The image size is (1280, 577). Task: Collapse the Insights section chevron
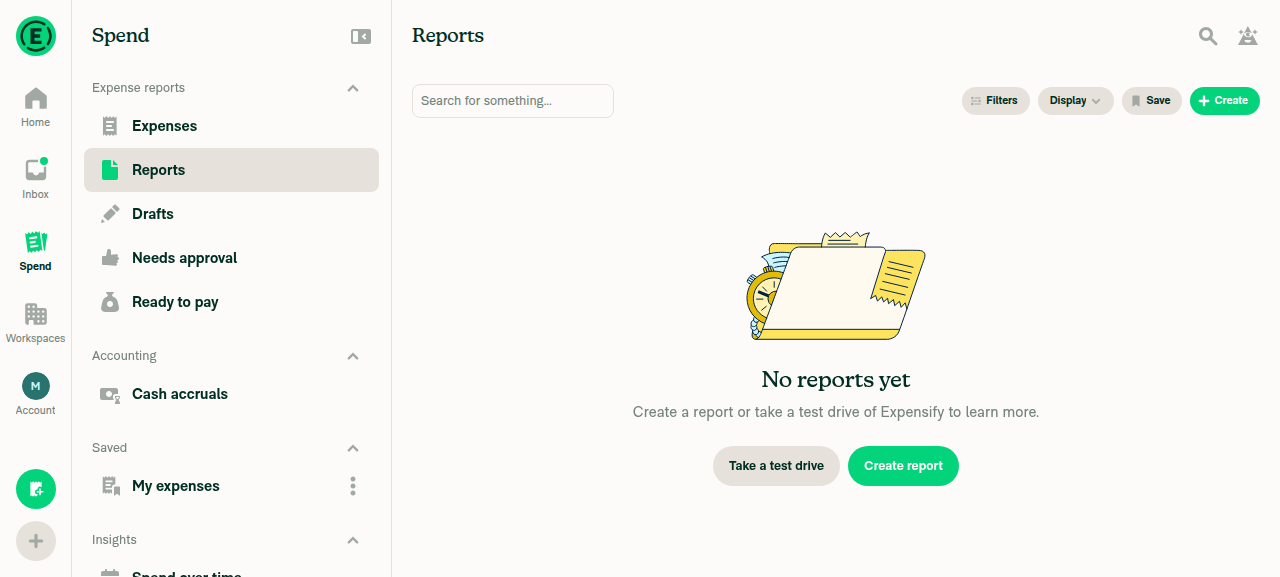[x=353, y=540]
